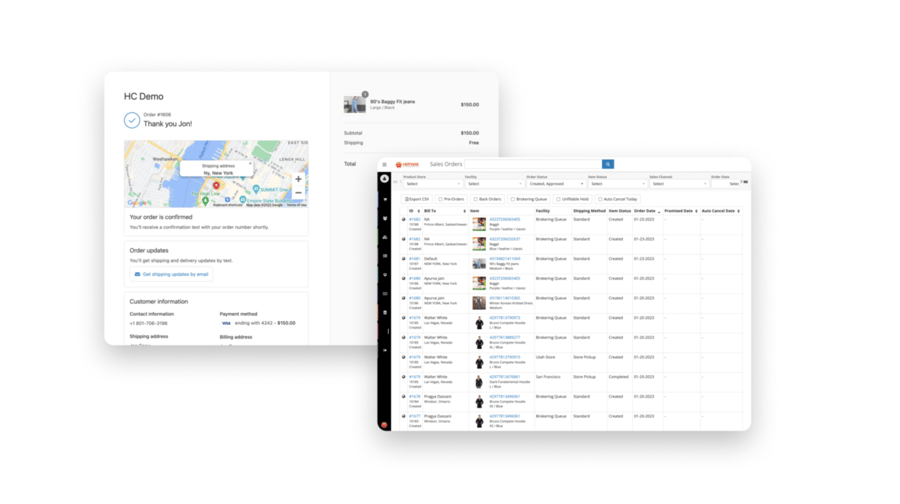Click the Sales Orders search field

[x=532, y=165]
